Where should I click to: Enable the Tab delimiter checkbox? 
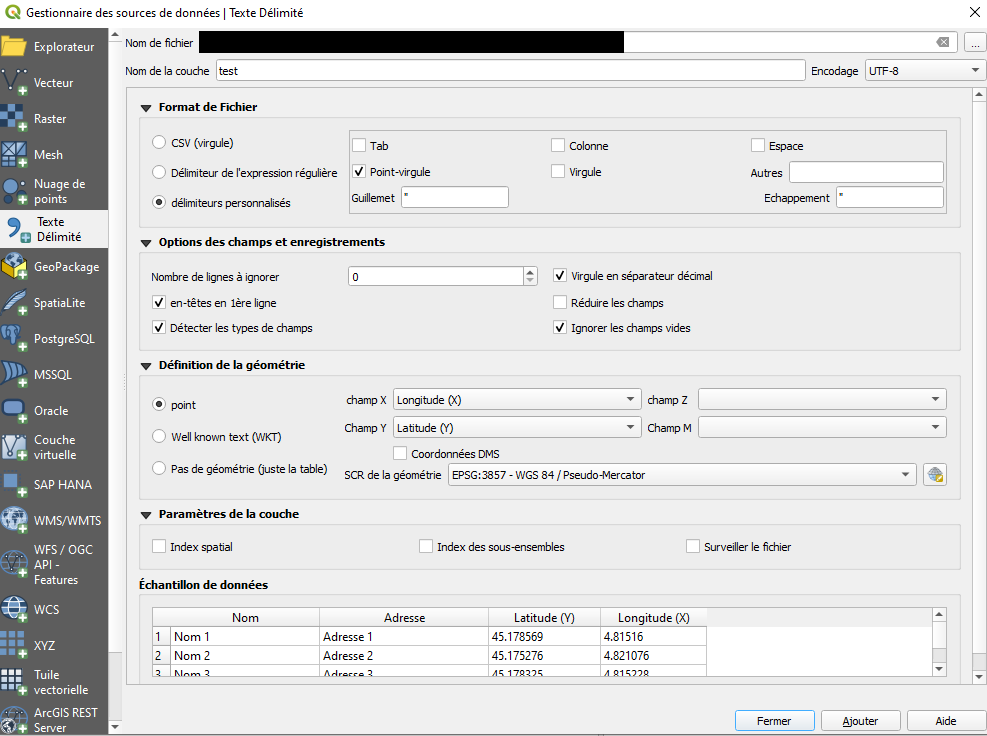(x=359, y=146)
